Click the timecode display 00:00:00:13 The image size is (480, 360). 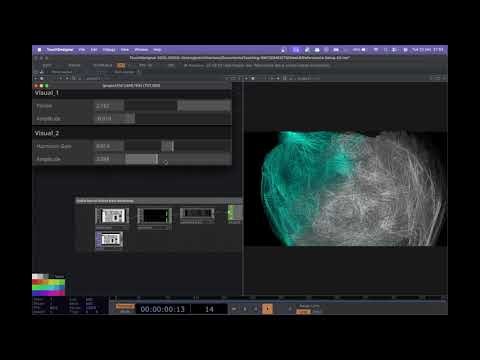pyautogui.click(x=163, y=309)
